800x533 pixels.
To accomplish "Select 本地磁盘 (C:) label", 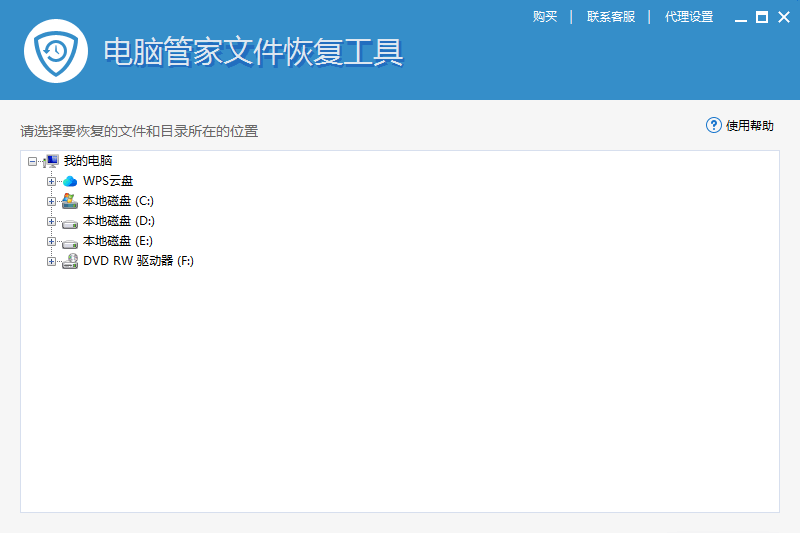I will coord(118,200).
